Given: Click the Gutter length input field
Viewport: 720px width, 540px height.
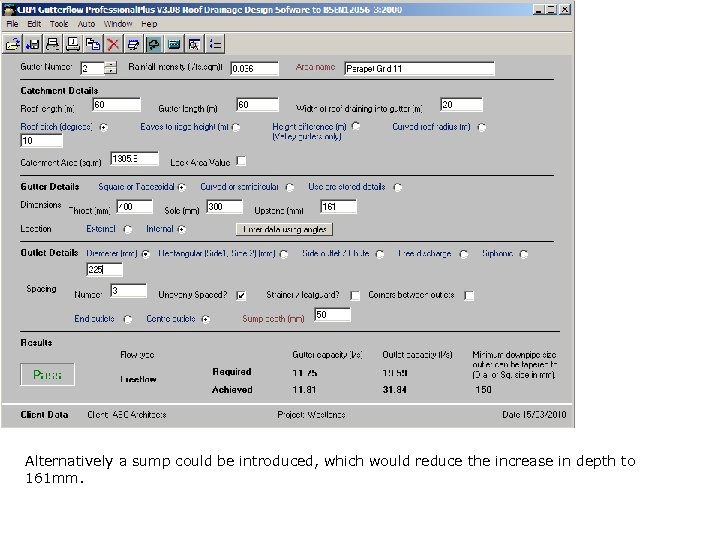Looking at the screenshot, I should tap(258, 105).
